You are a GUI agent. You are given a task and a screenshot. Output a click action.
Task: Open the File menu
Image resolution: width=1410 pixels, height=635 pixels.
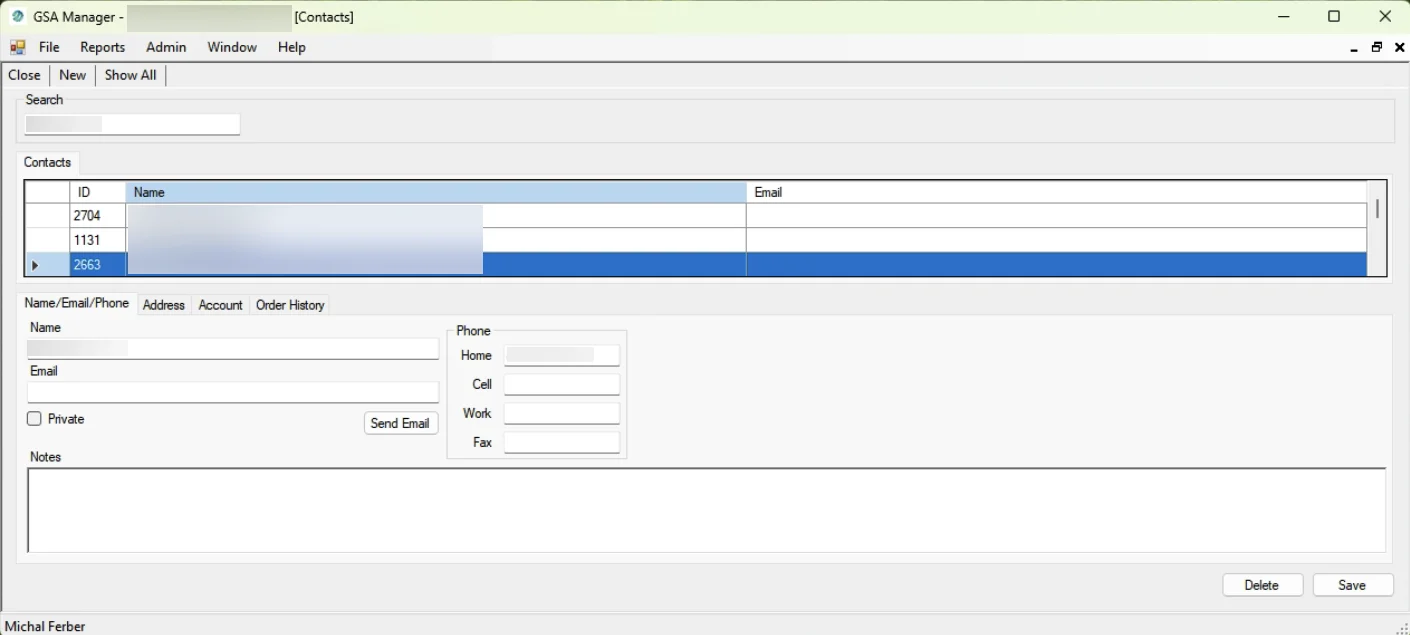pos(48,47)
